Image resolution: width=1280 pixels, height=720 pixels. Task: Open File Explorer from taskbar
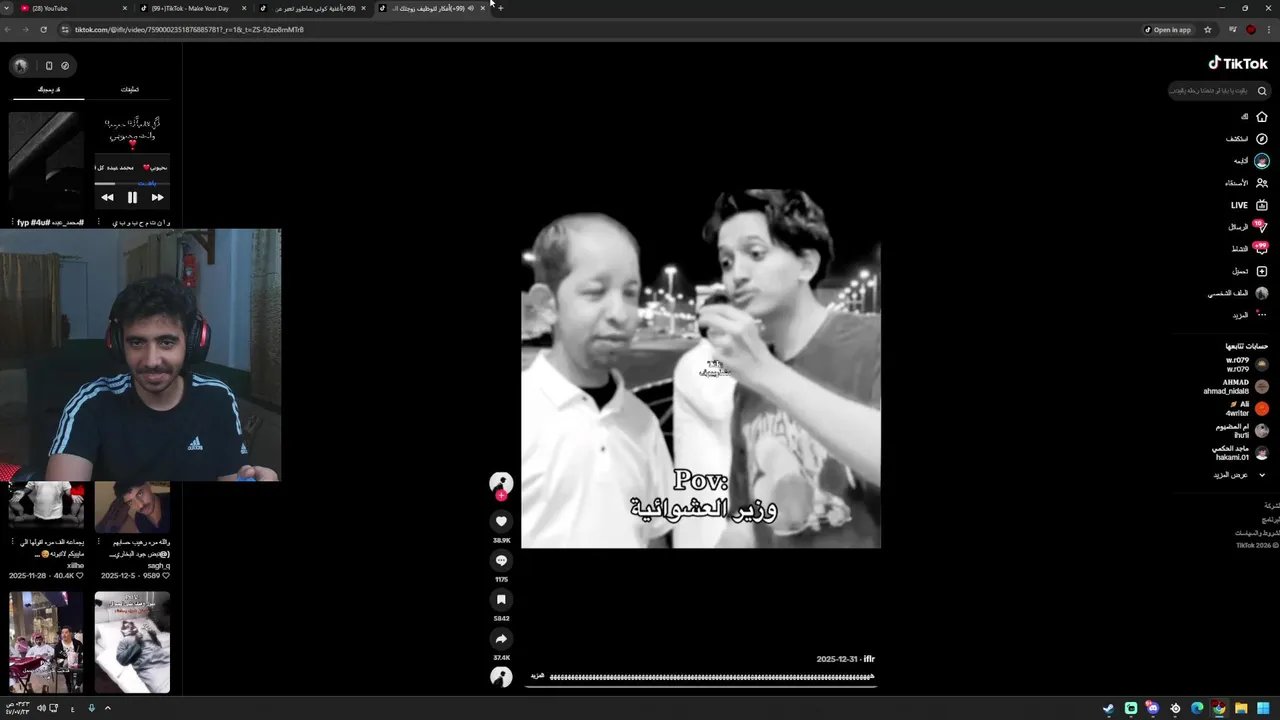pos(1241,708)
